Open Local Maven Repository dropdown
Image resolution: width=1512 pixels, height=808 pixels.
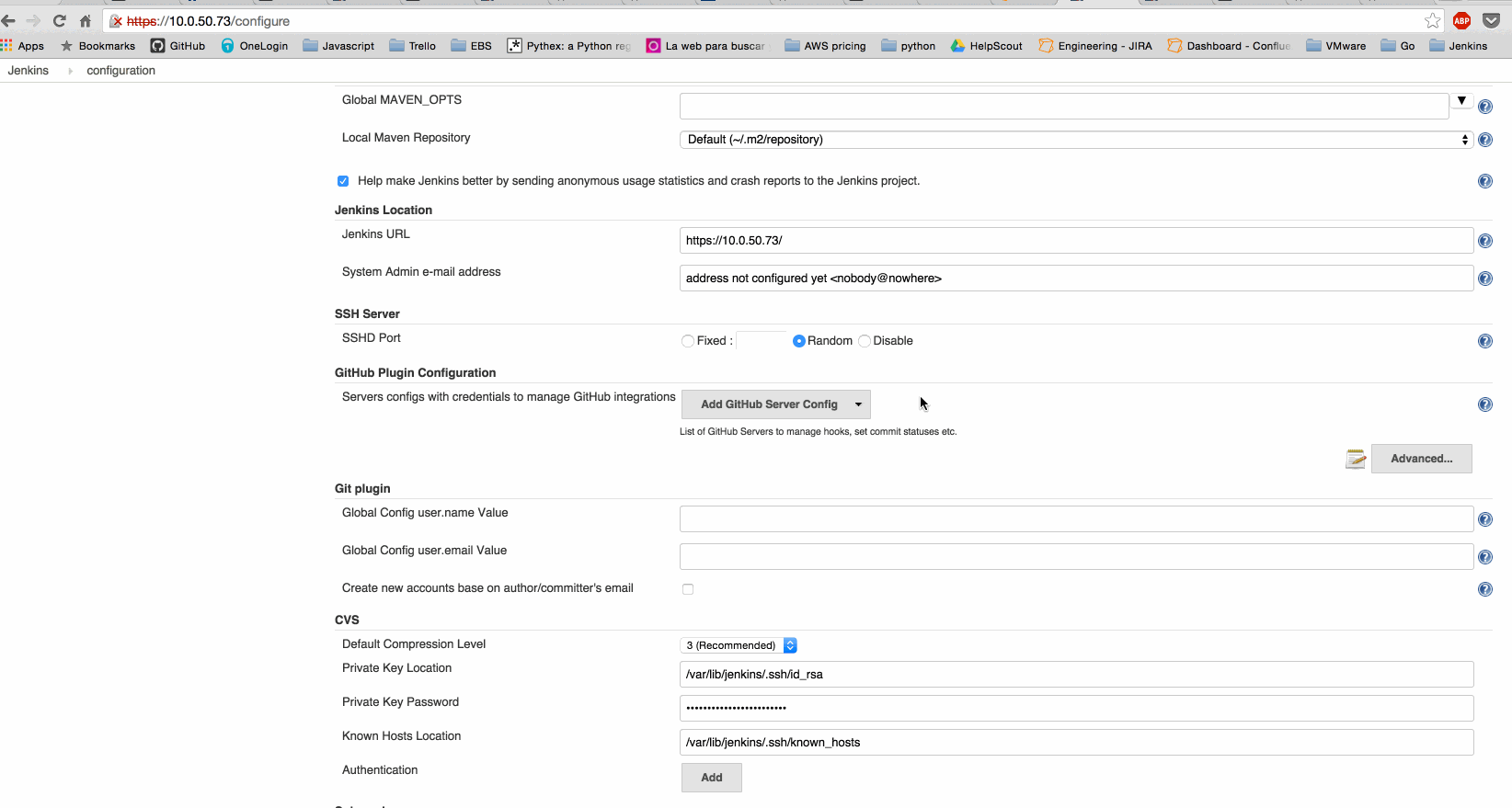(1075, 140)
